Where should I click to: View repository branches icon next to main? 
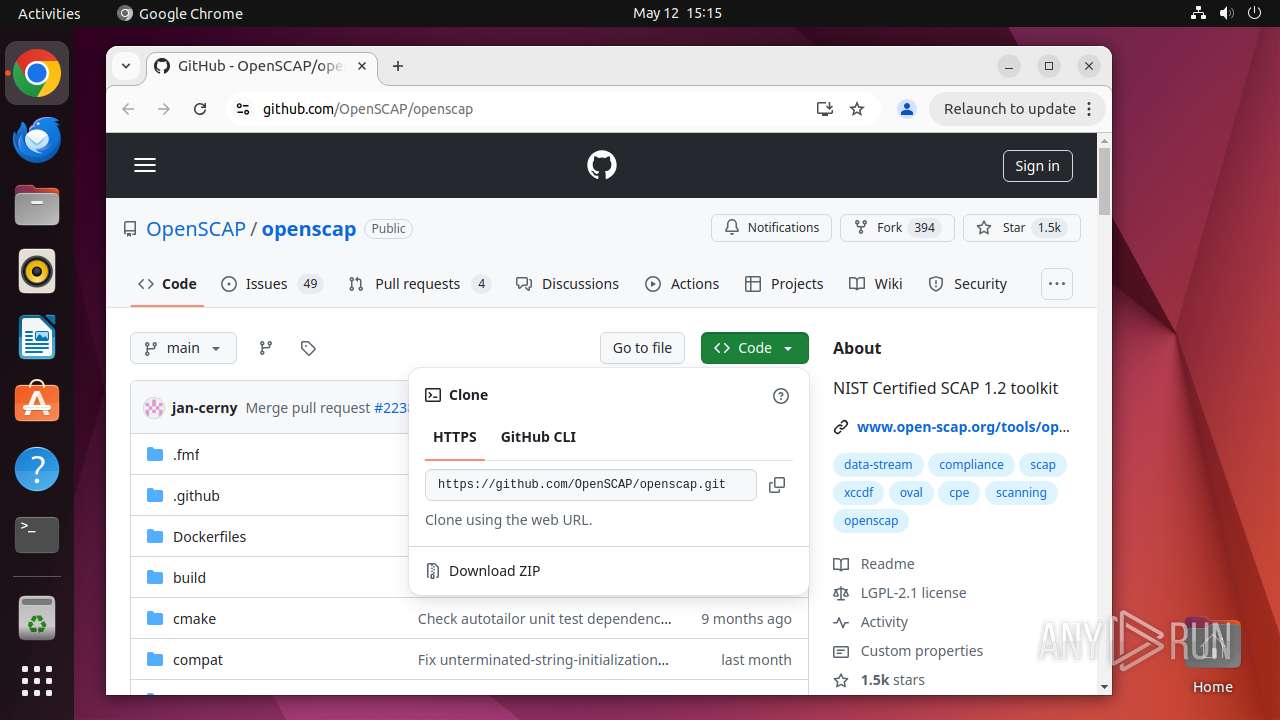[x=266, y=348]
